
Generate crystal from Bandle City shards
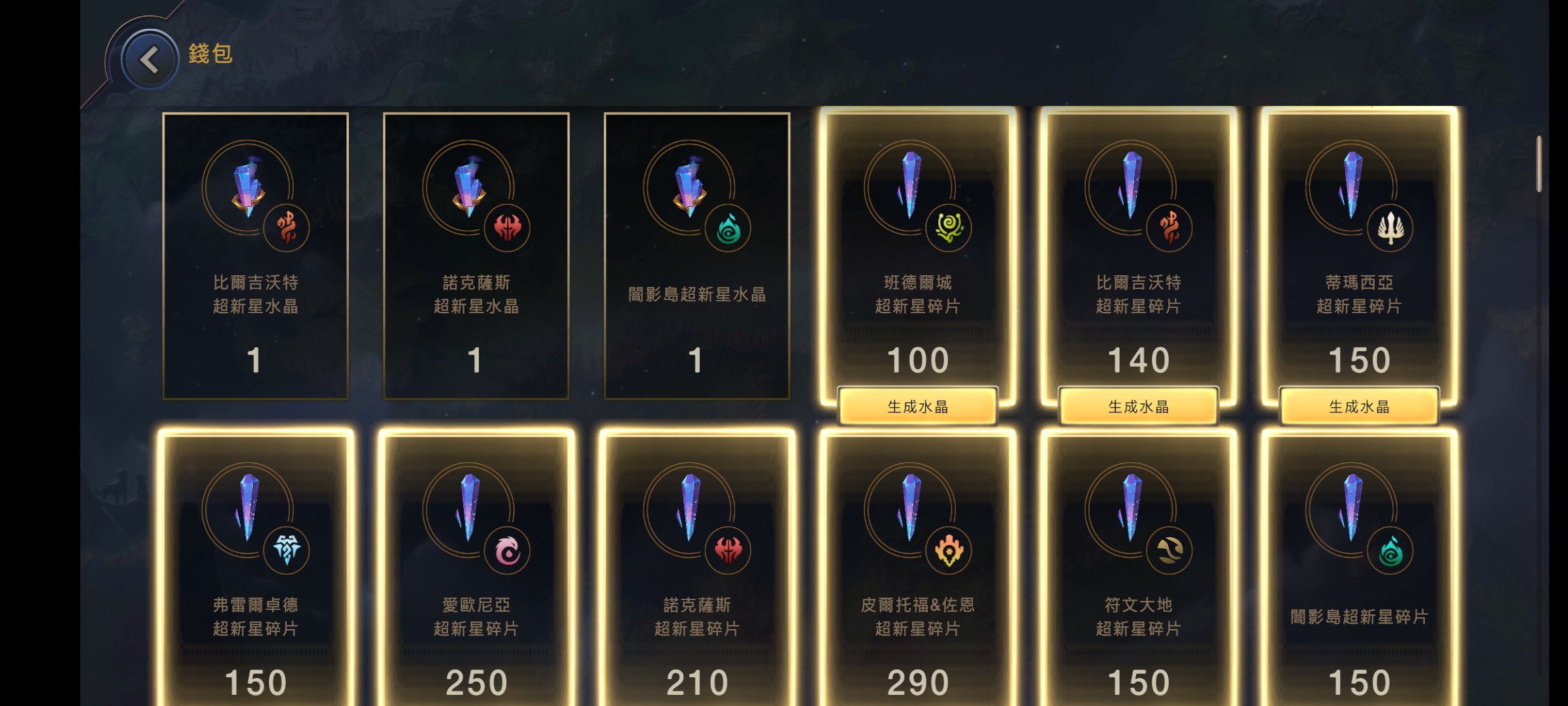click(x=918, y=407)
